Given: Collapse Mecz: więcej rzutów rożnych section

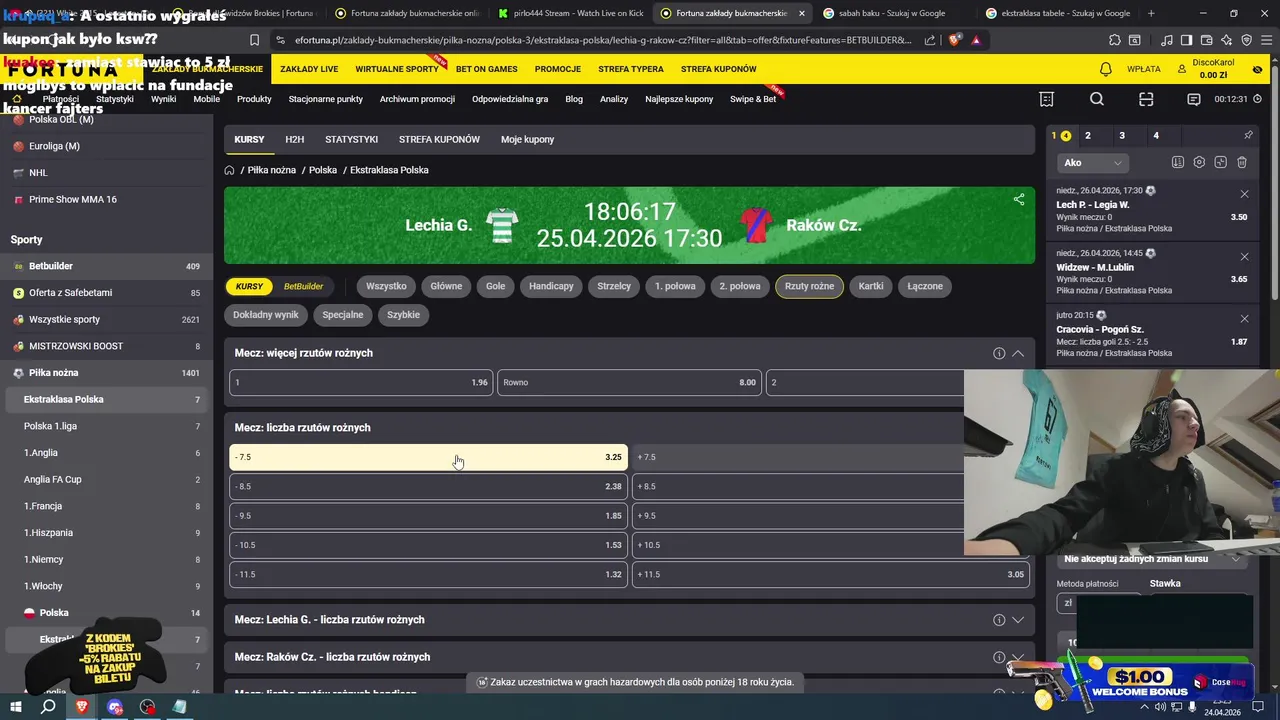Looking at the screenshot, I should click(x=1018, y=353).
